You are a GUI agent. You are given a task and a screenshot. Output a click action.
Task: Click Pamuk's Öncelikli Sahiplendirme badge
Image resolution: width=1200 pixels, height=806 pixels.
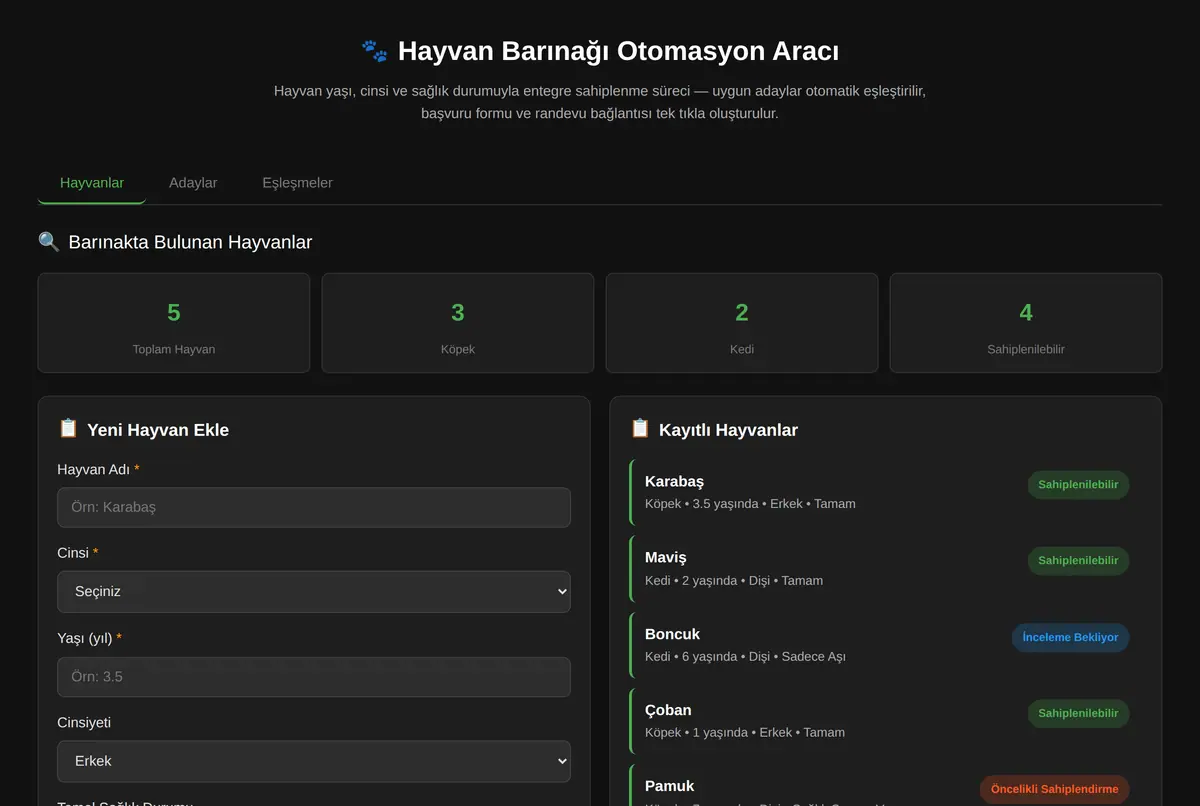[x=1054, y=789]
